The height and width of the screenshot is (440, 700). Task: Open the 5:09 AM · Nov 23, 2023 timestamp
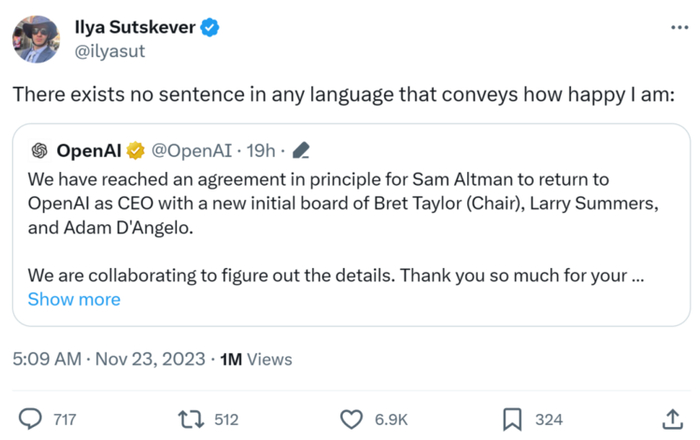[108, 359]
